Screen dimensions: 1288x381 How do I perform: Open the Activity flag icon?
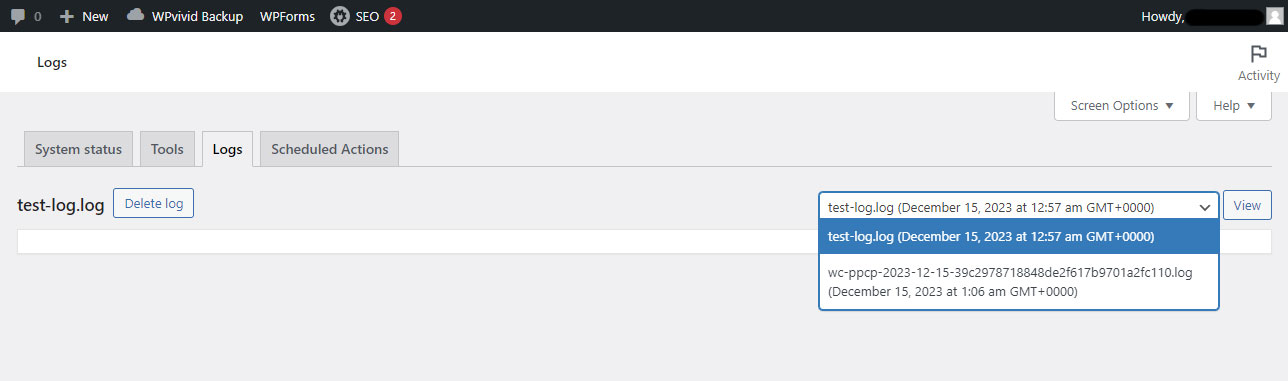(1258, 54)
